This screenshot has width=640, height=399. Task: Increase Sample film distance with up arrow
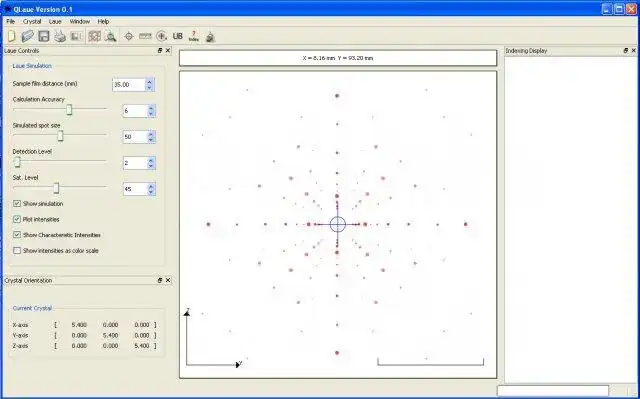point(149,82)
